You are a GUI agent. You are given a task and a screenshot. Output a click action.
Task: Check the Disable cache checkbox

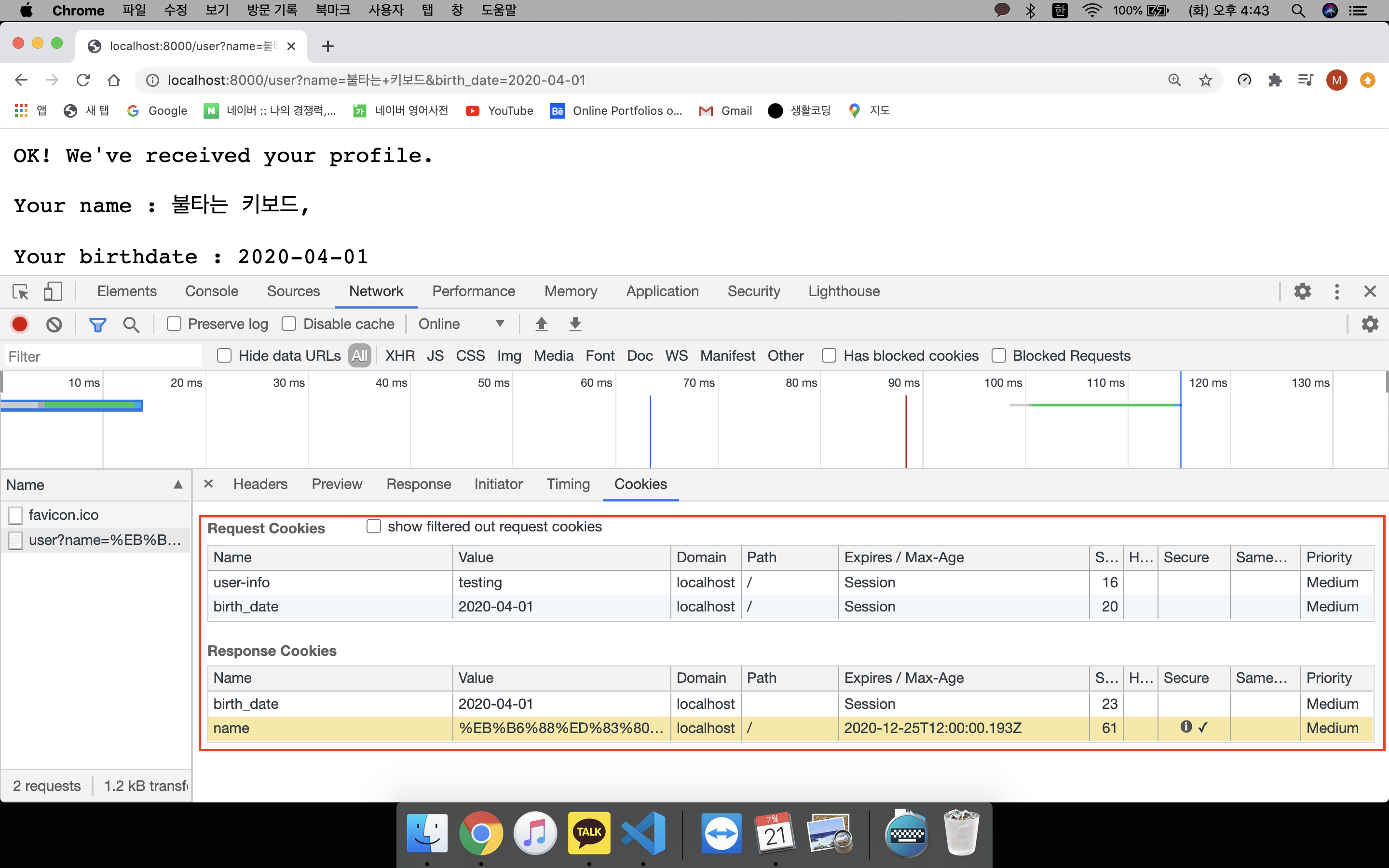[x=289, y=325]
